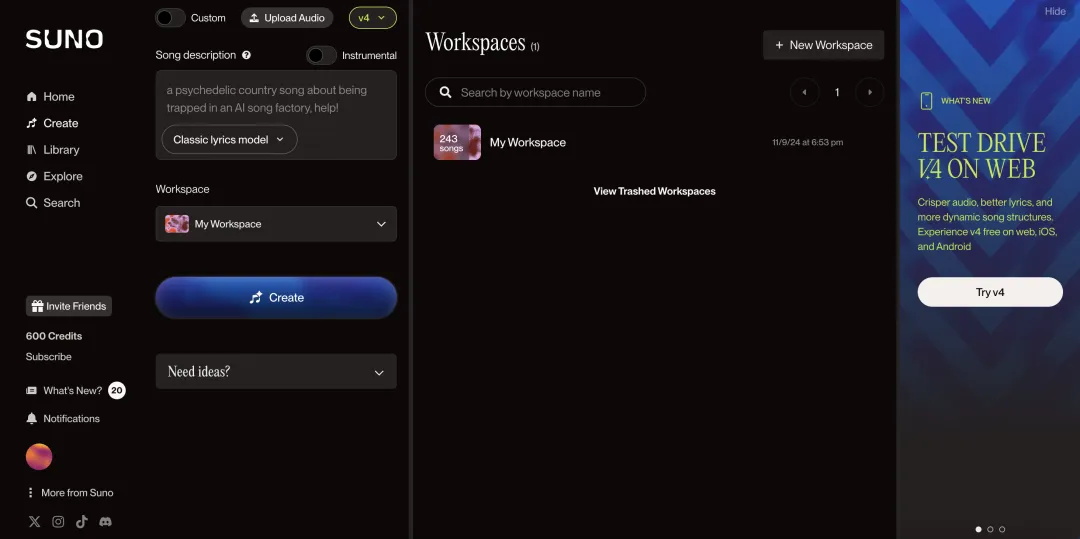Expand the Need ideas? section
The image size is (1080, 539).
coord(276,372)
